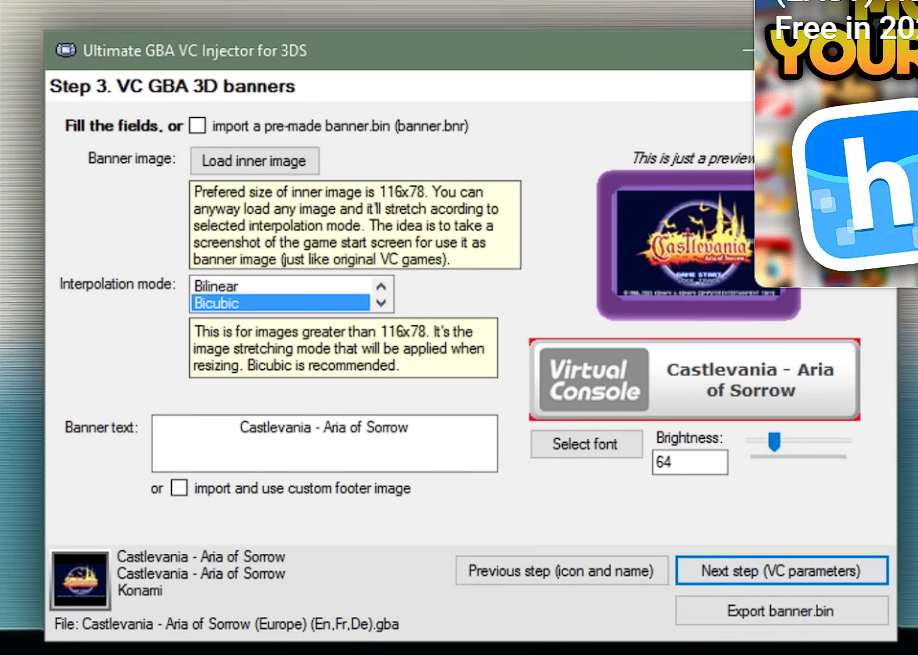Screen dimensions: 918x655
Task: Toggle import and use custom footer image
Action: click(x=179, y=488)
